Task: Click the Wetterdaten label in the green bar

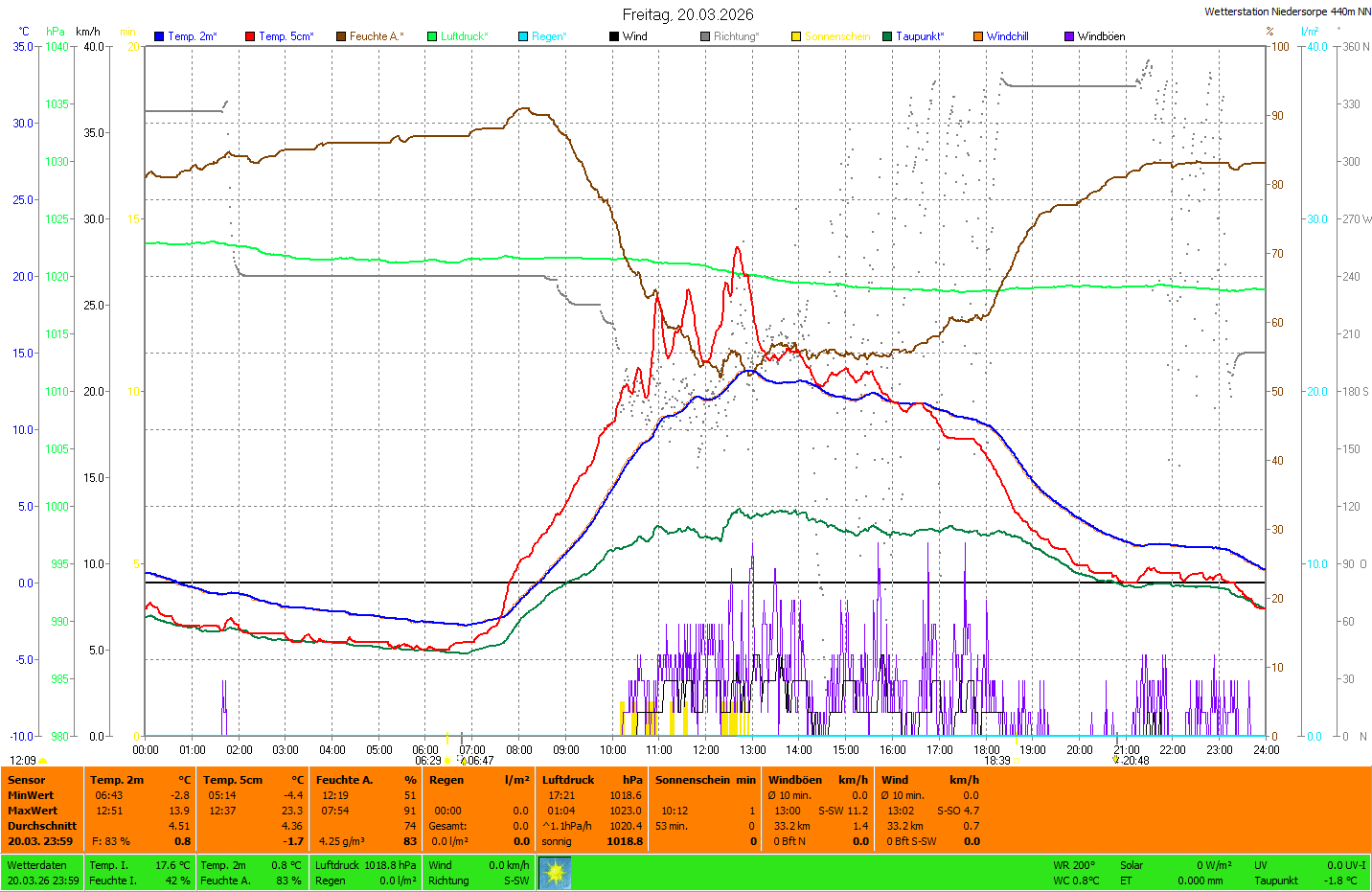Action: point(36,865)
